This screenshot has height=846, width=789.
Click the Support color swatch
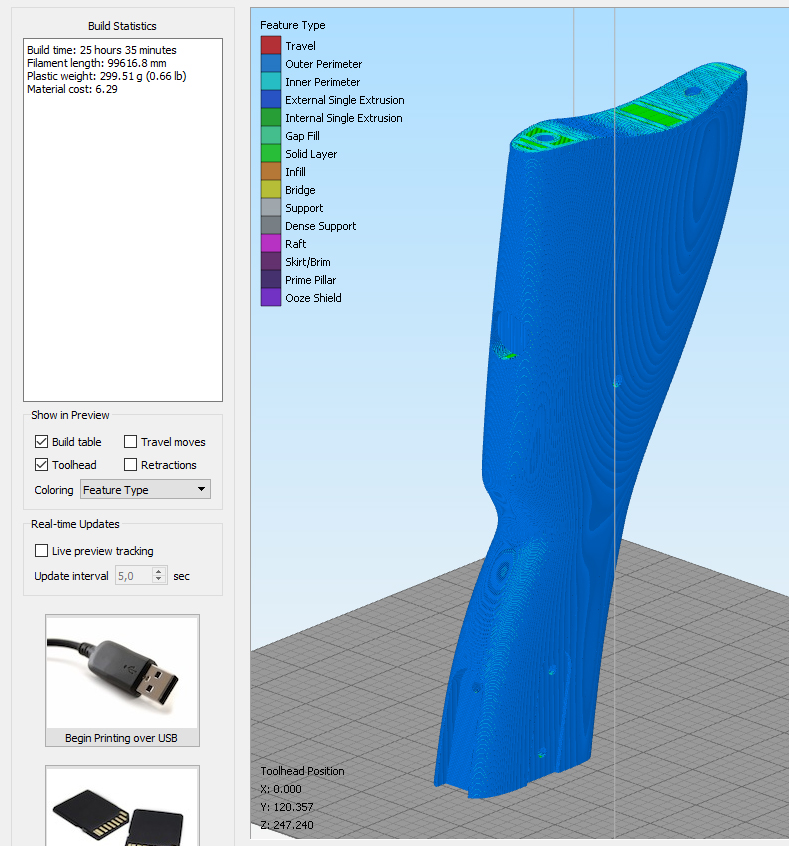click(x=271, y=207)
